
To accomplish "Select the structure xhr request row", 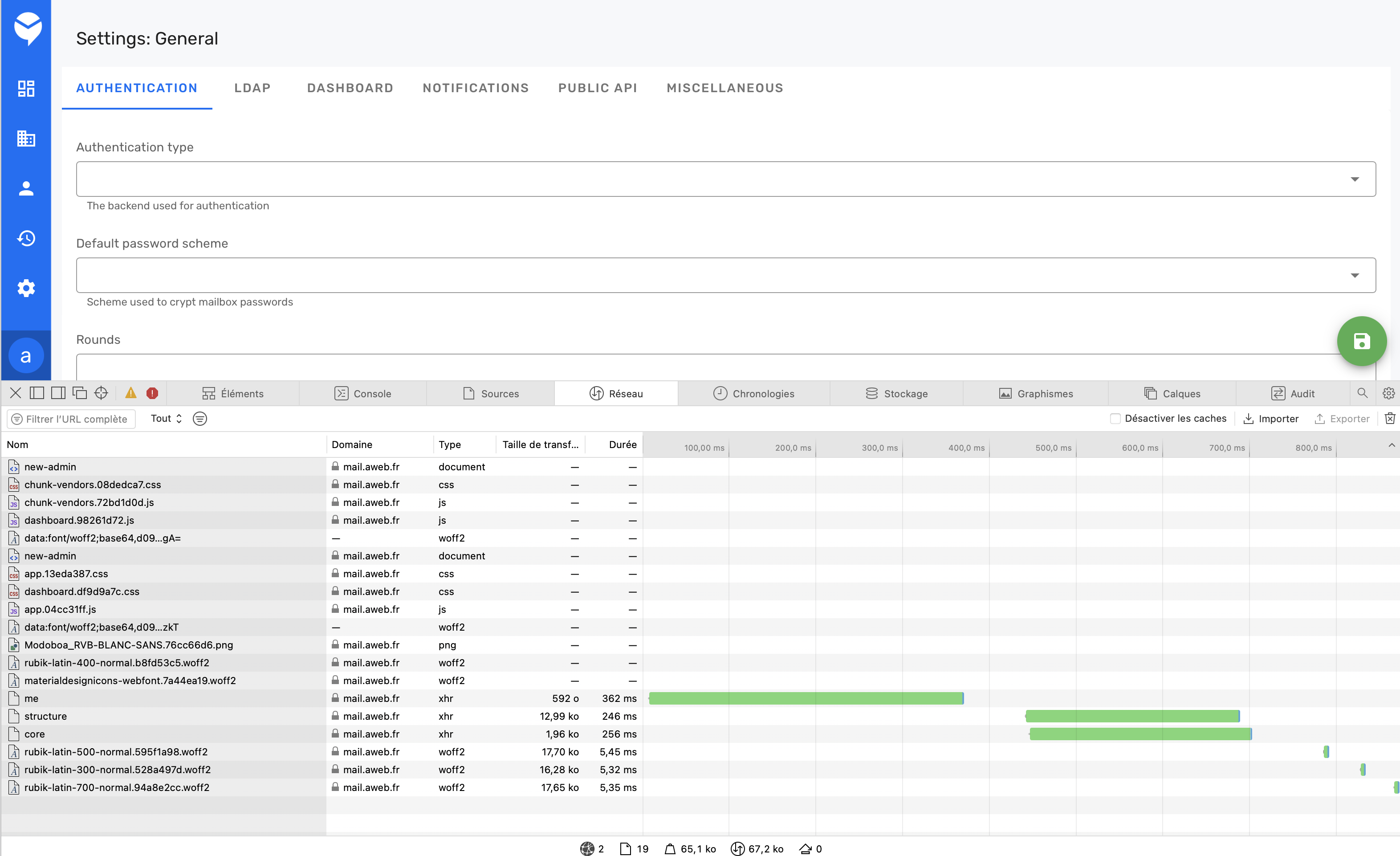I will pyautogui.click(x=45, y=716).
